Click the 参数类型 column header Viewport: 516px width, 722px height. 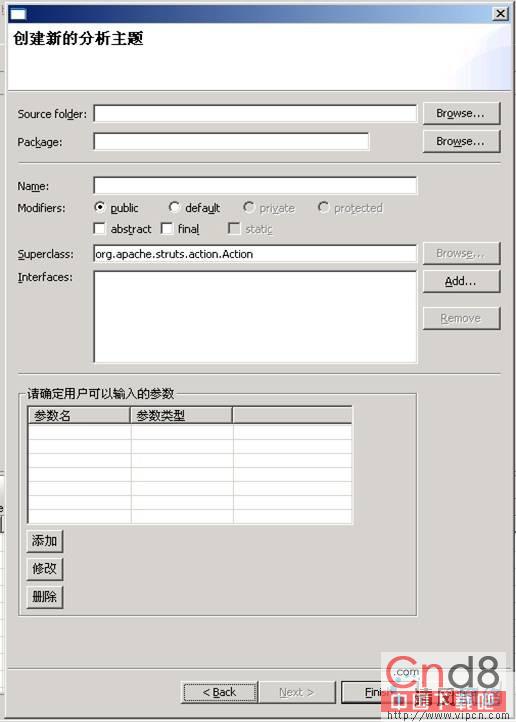[181, 415]
